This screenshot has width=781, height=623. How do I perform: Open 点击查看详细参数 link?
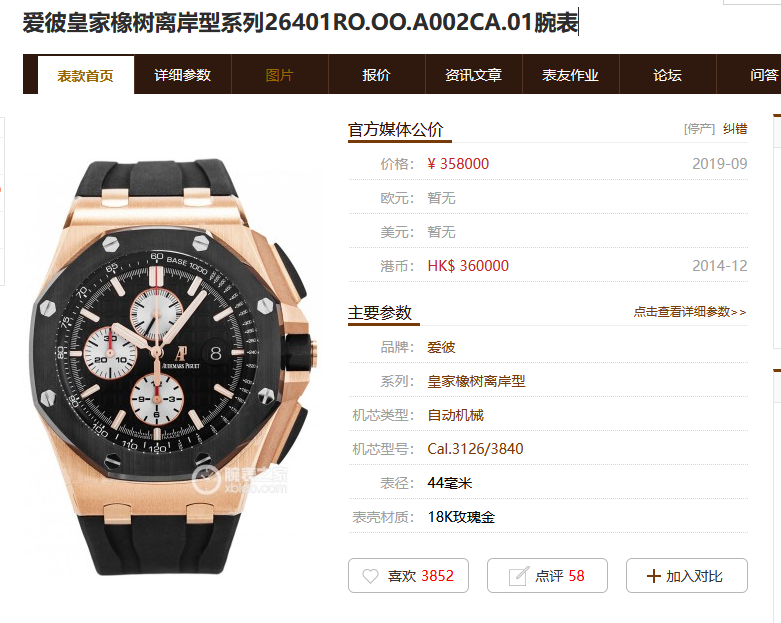[x=690, y=312]
